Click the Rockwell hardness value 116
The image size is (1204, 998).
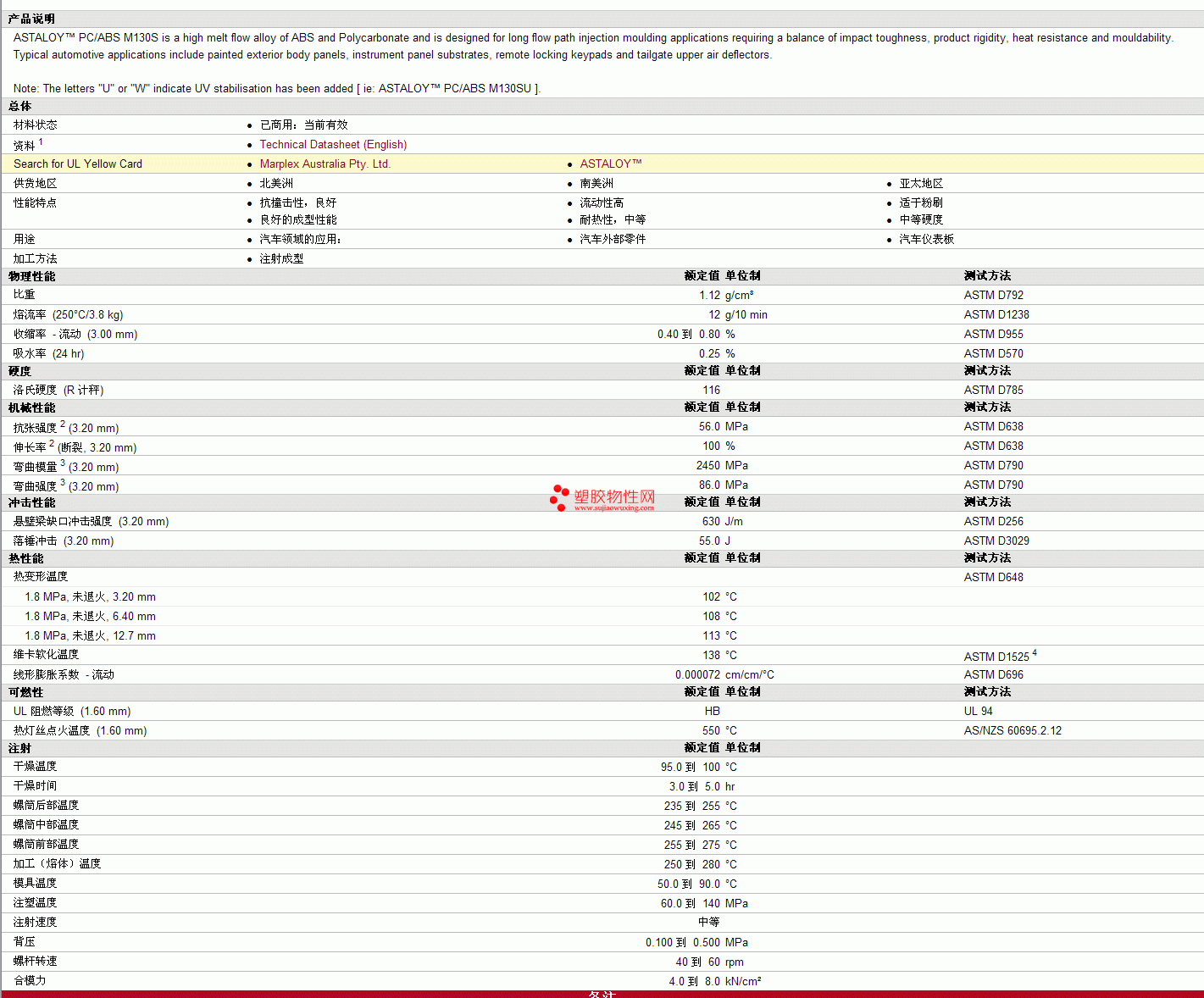pos(712,391)
